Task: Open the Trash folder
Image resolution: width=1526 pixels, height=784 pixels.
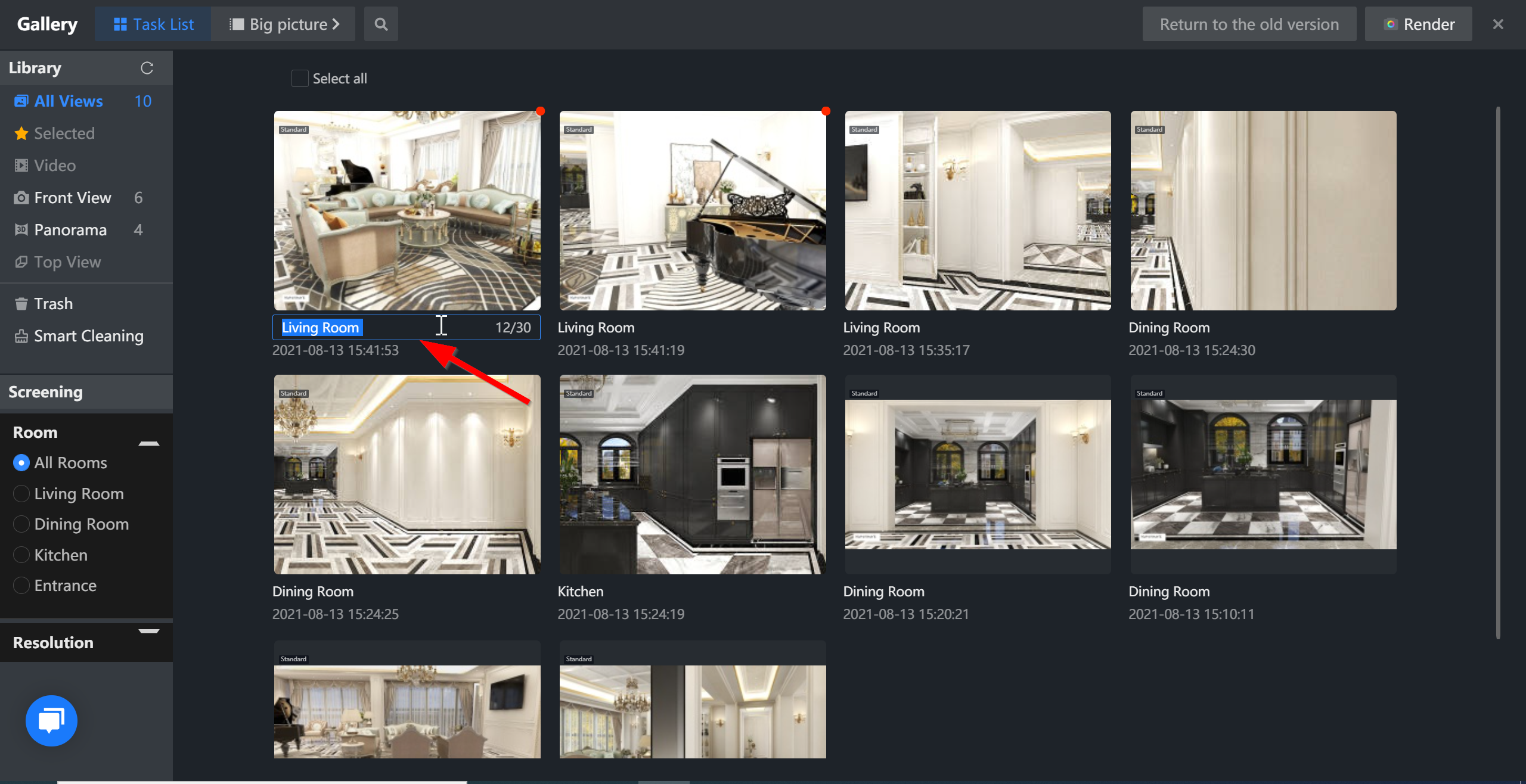Action: tap(53, 304)
